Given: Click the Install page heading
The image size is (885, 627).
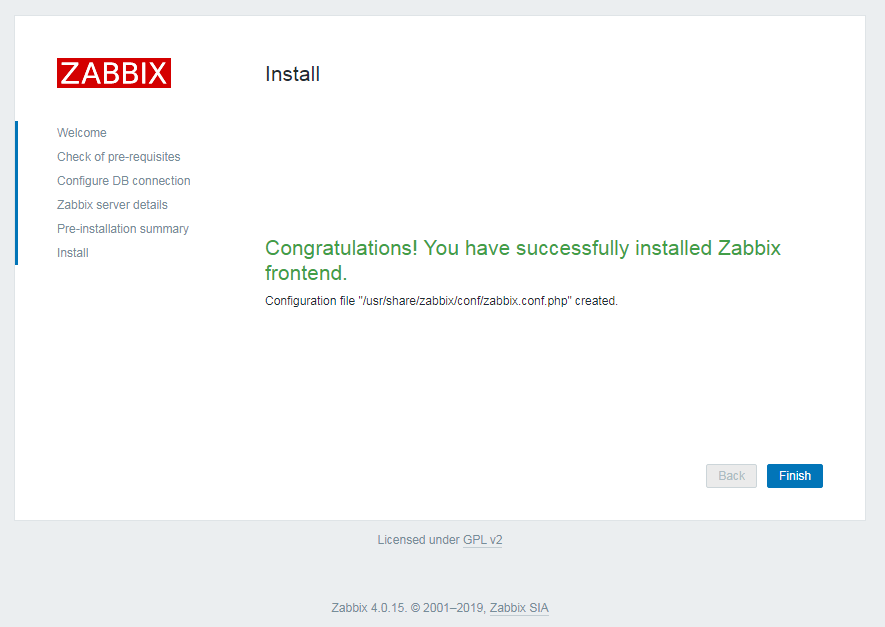Looking at the screenshot, I should click(291, 74).
